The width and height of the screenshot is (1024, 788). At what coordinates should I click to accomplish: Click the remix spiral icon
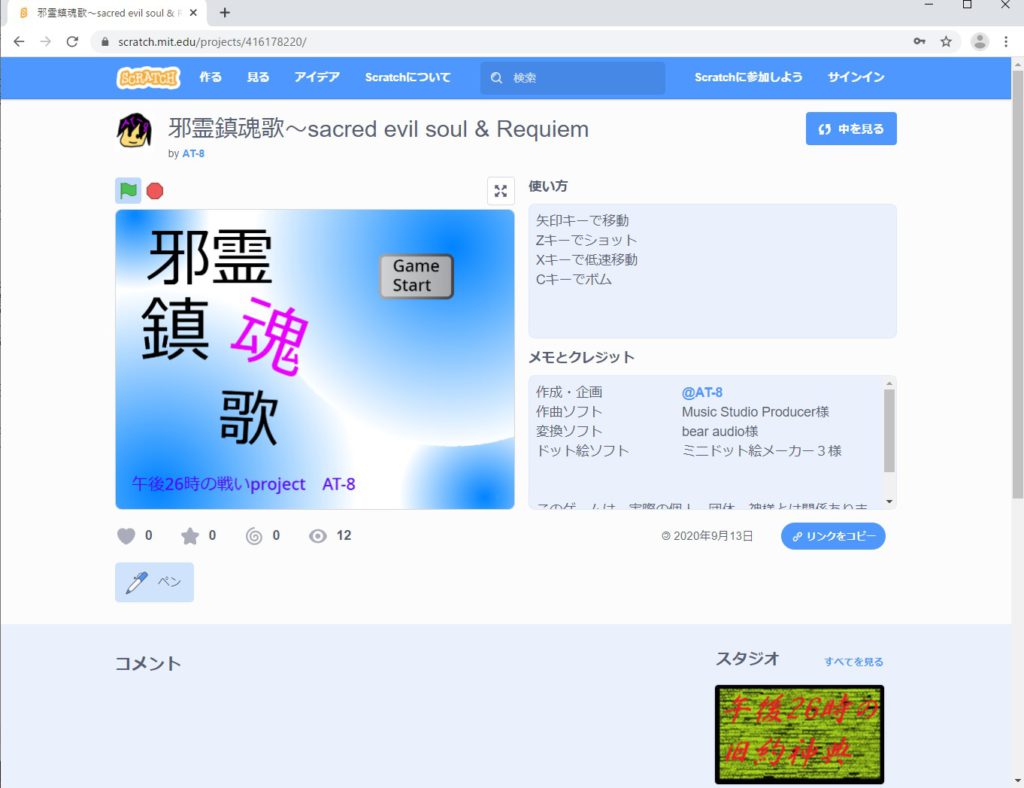(254, 536)
